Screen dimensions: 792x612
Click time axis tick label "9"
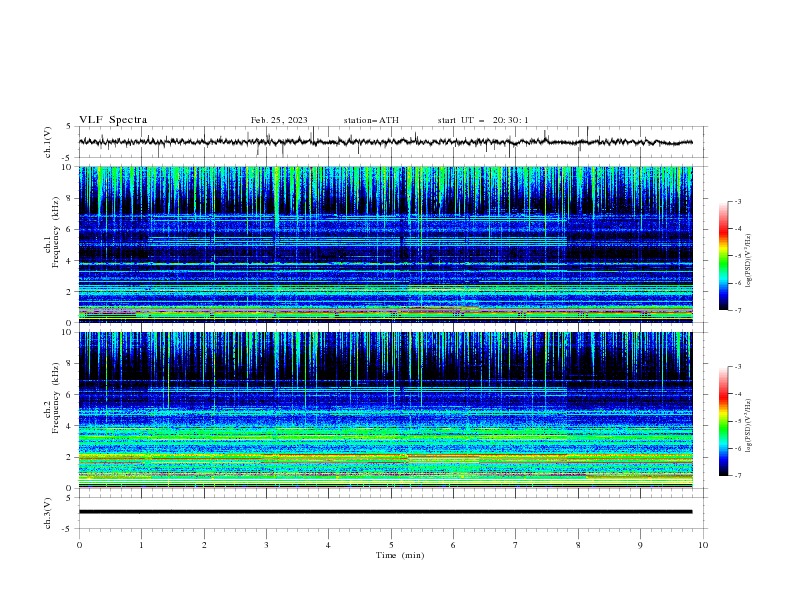click(640, 545)
